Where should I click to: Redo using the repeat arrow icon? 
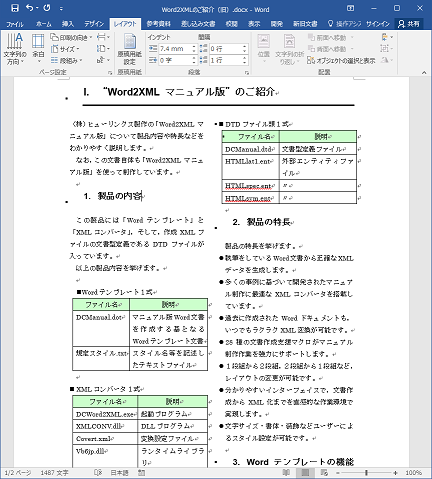pos(47,8)
